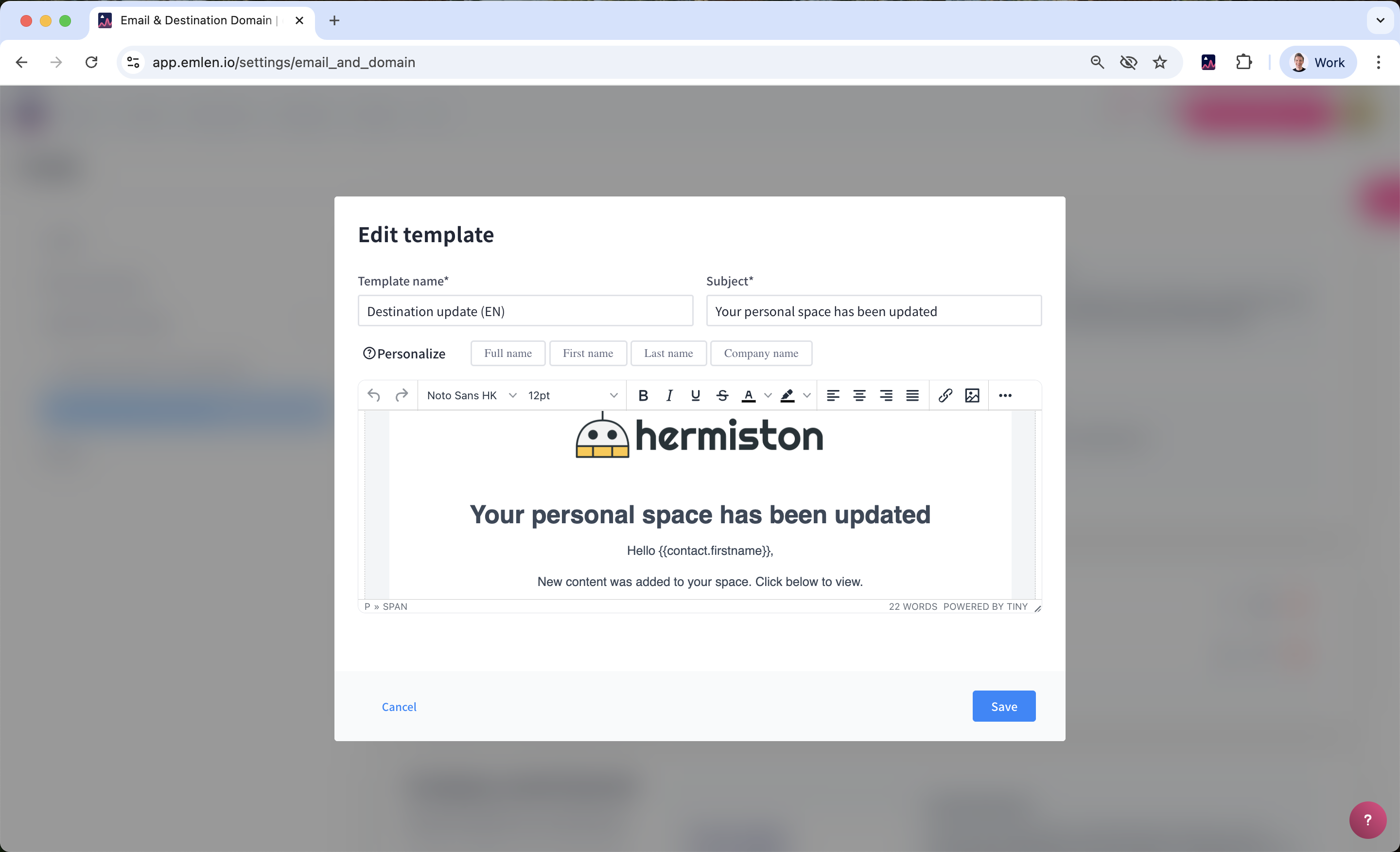Reveal more toolbar options ellipsis

point(1004,395)
